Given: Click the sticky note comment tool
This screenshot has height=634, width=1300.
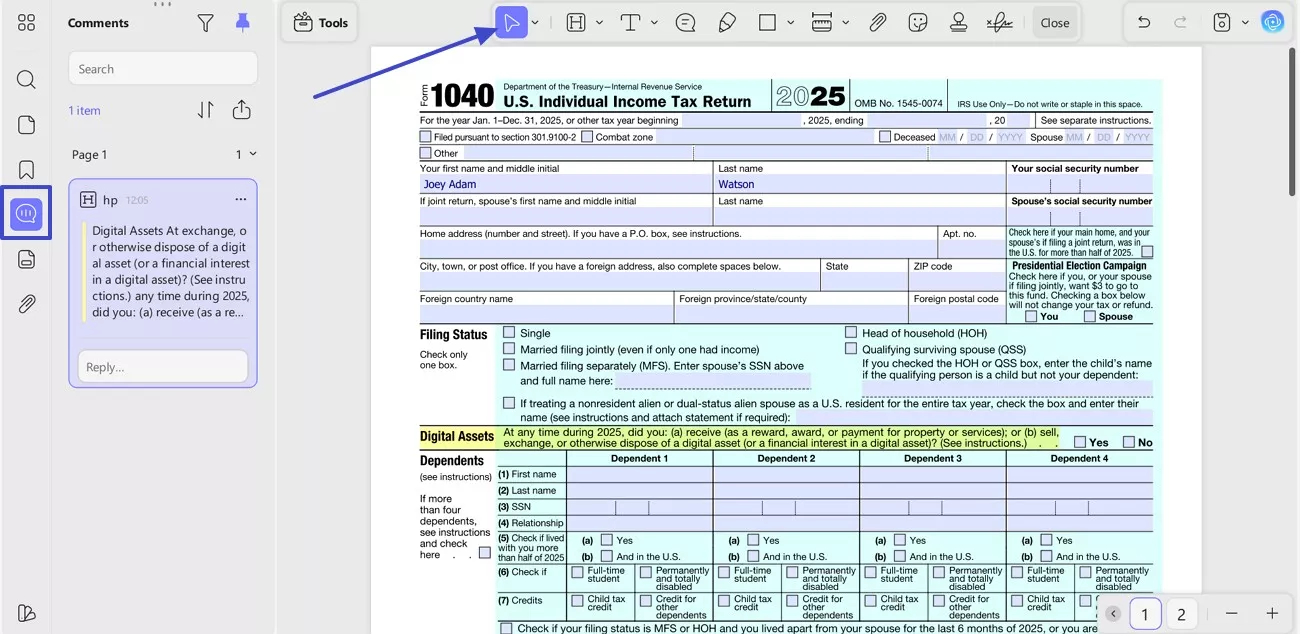Looking at the screenshot, I should click(x=685, y=22).
